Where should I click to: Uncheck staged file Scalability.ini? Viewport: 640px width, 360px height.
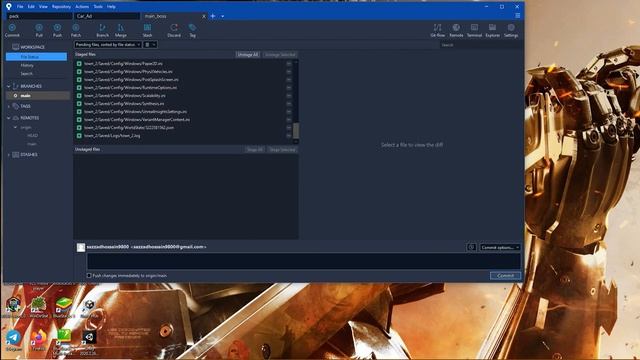click(x=79, y=96)
